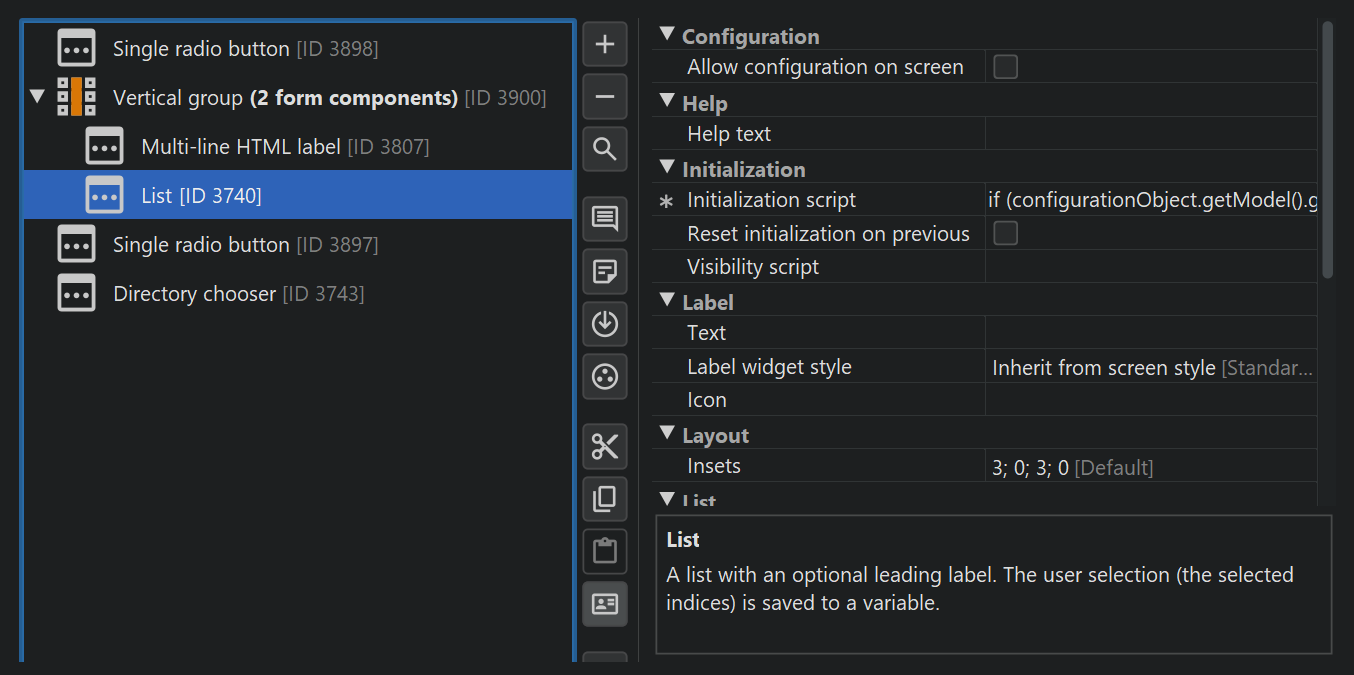Click the scissors cut icon

click(x=605, y=446)
